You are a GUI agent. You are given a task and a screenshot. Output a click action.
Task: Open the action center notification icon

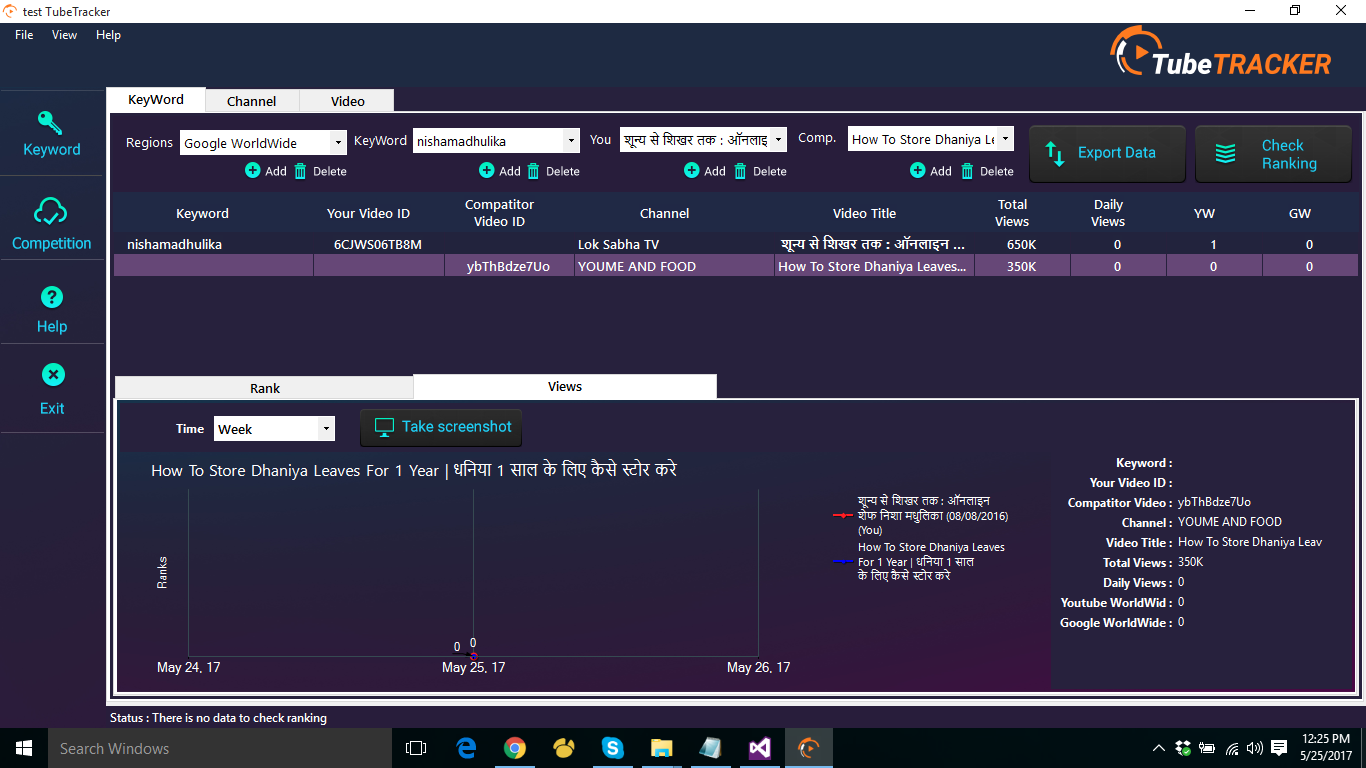[x=1280, y=748]
